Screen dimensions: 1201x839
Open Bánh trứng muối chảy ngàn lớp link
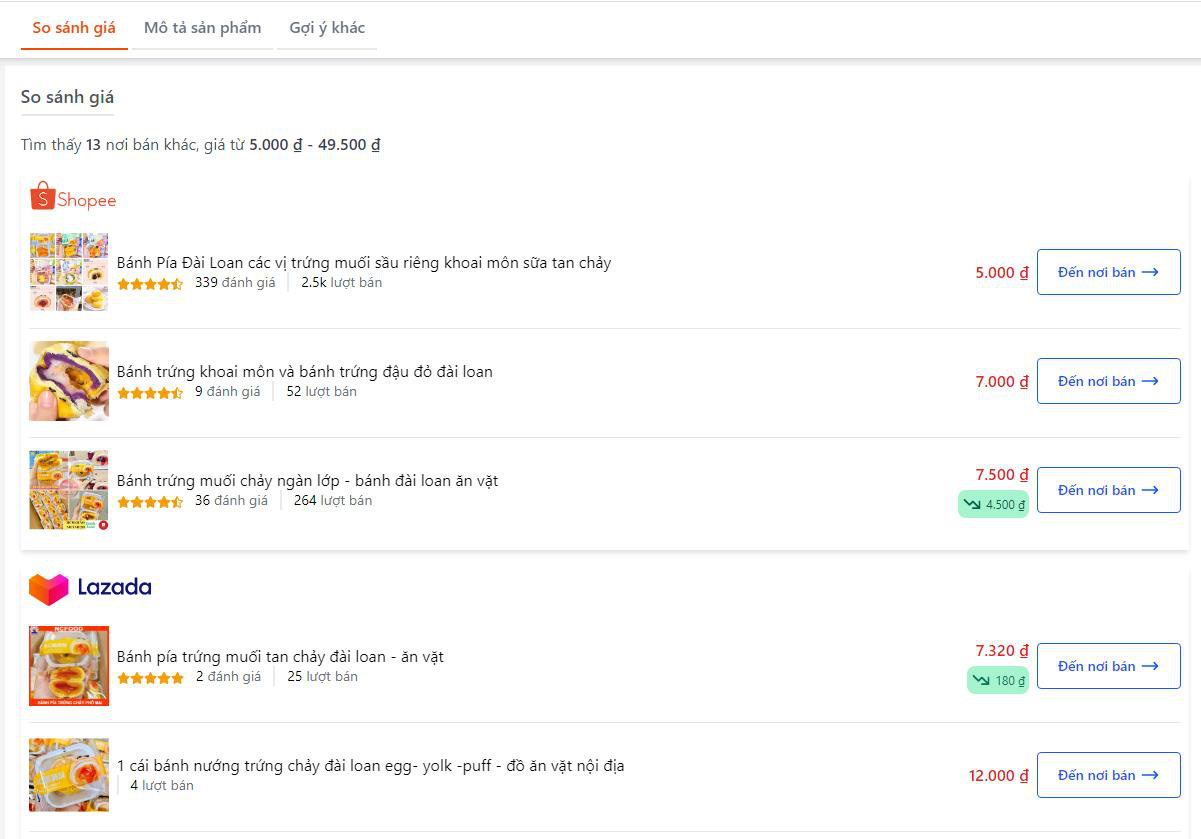tap(307, 481)
